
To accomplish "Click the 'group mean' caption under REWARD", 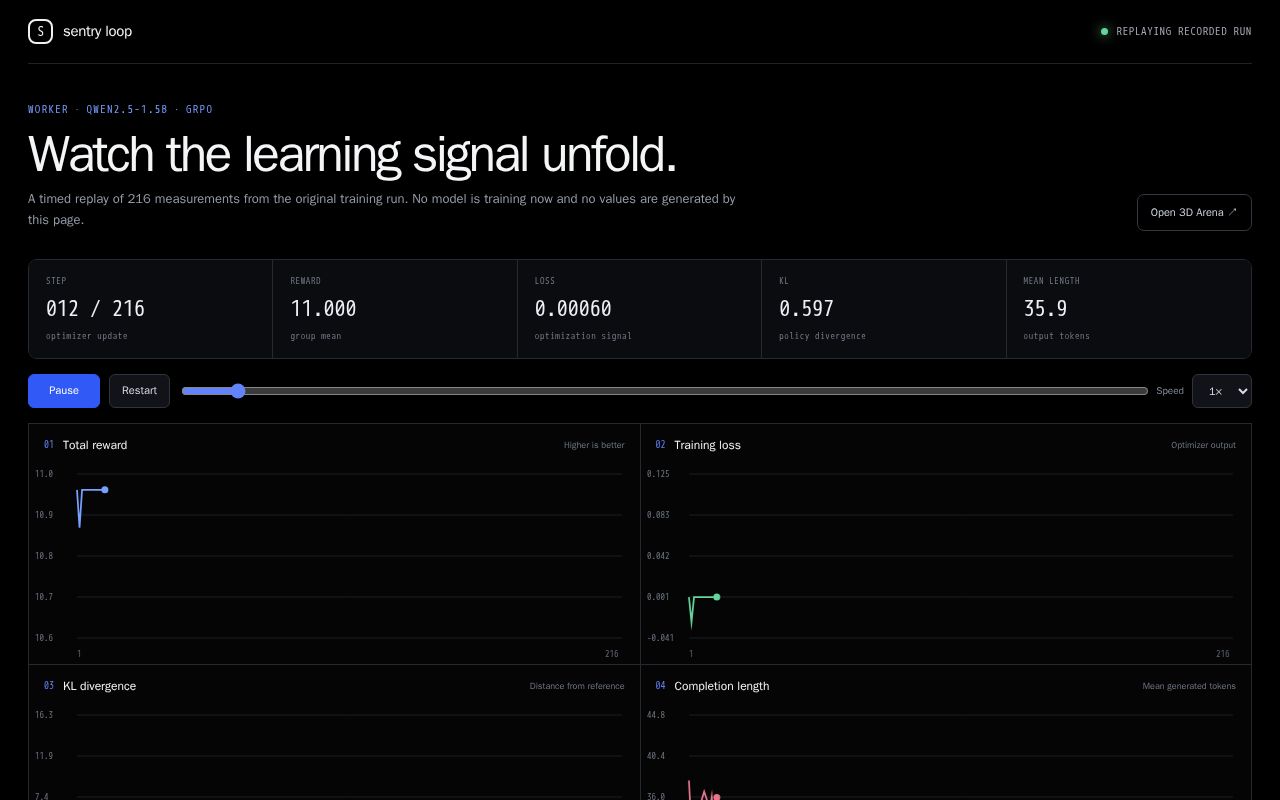I will coord(316,336).
